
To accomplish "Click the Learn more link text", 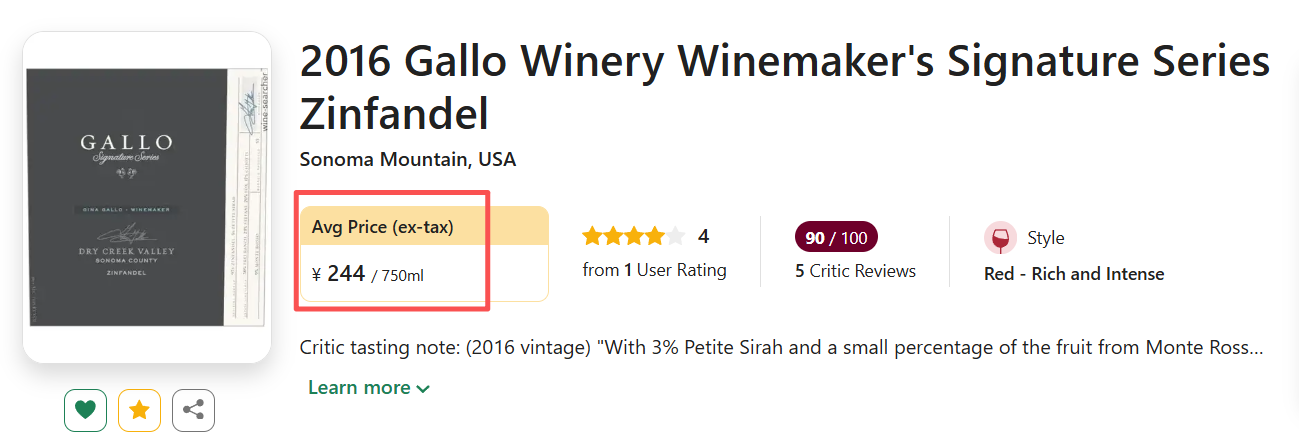I will [x=359, y=388].
